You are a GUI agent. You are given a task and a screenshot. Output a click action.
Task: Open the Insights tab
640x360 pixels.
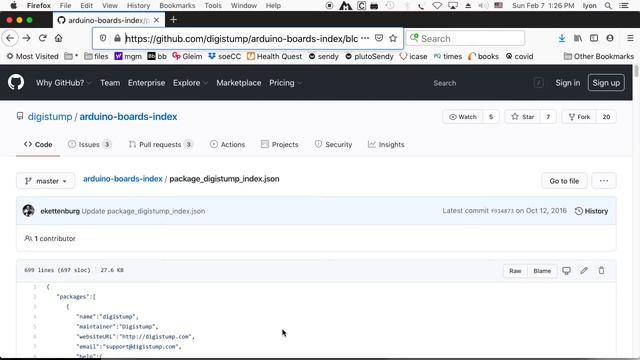tap(386, 144)
